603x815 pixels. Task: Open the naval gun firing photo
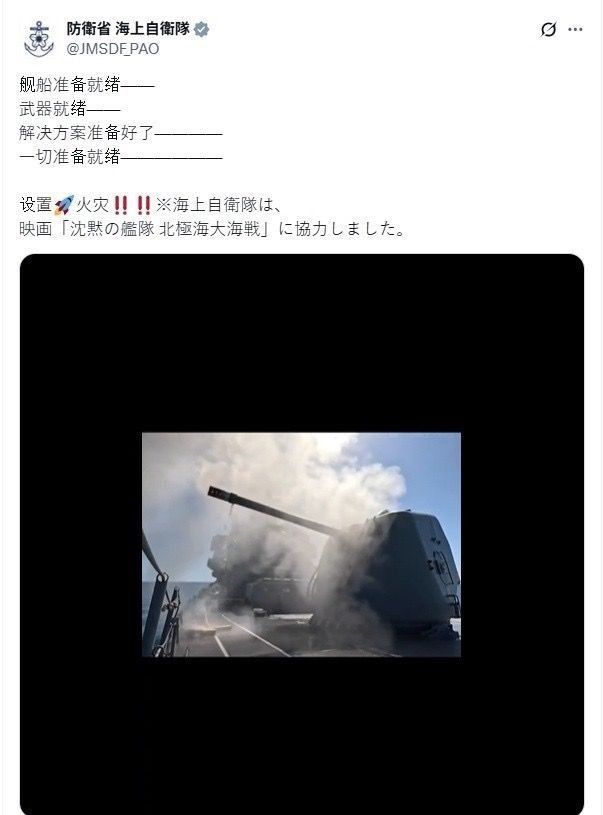(x=302, y=544)
